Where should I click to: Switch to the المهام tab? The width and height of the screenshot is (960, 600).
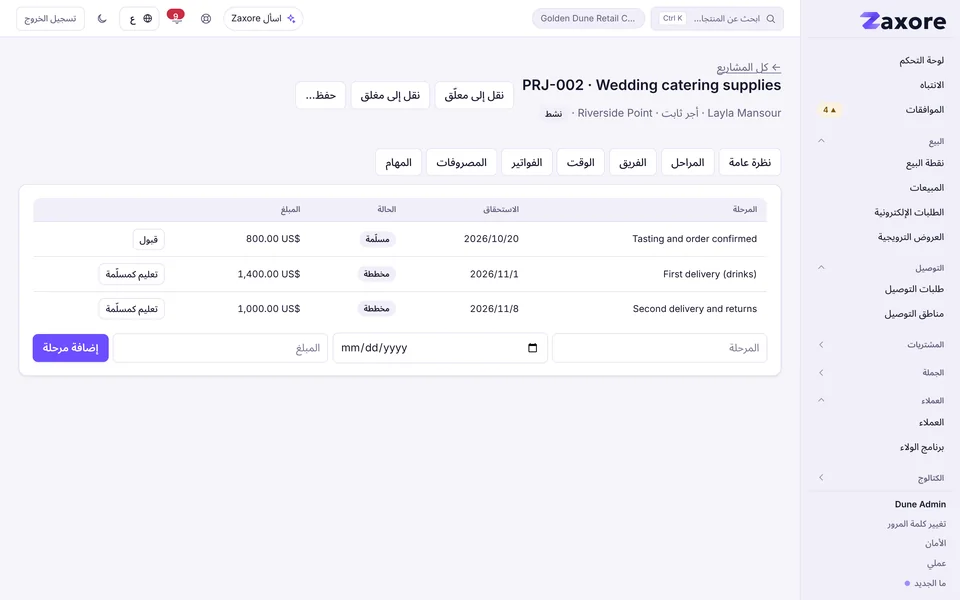[x=398, y=162]
